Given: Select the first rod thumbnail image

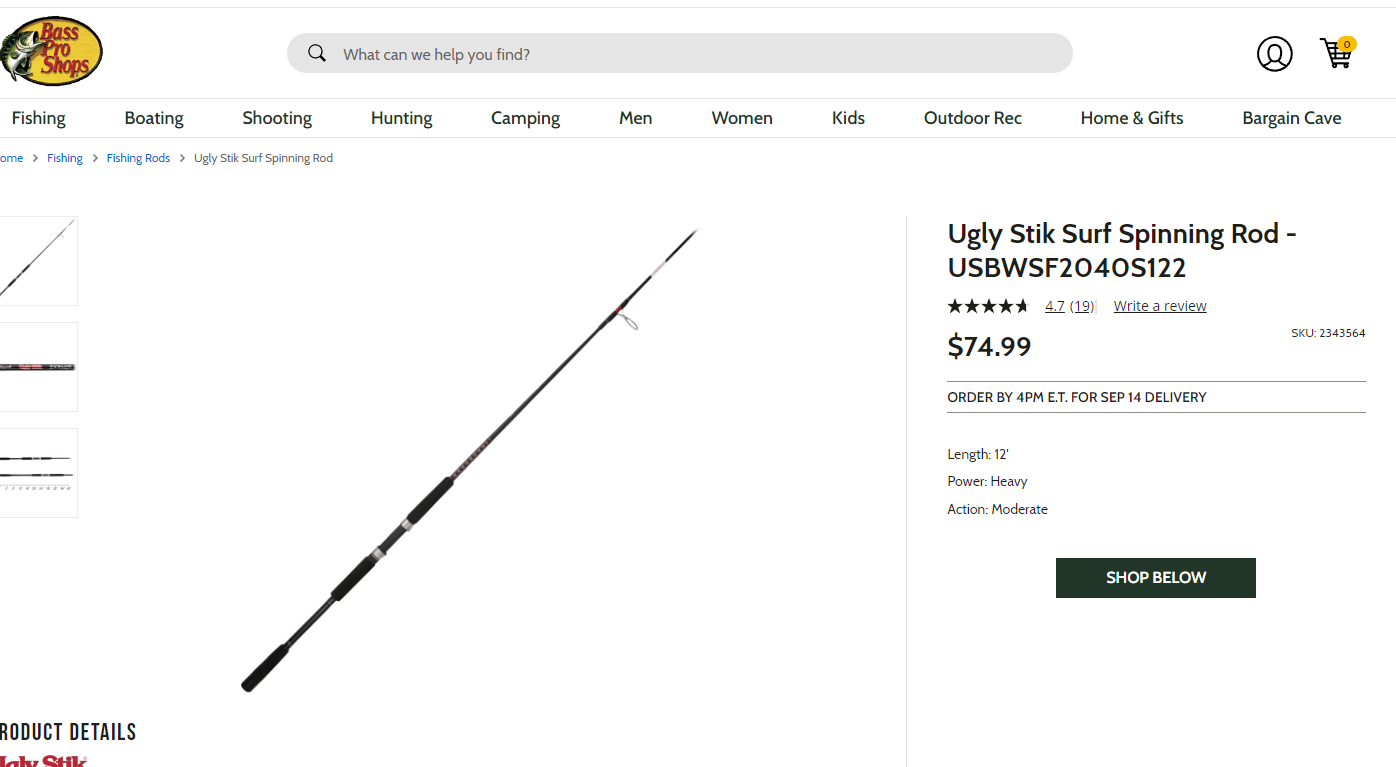Looking at the screenshot, I should pyautogui.click(x=38, y=261).
